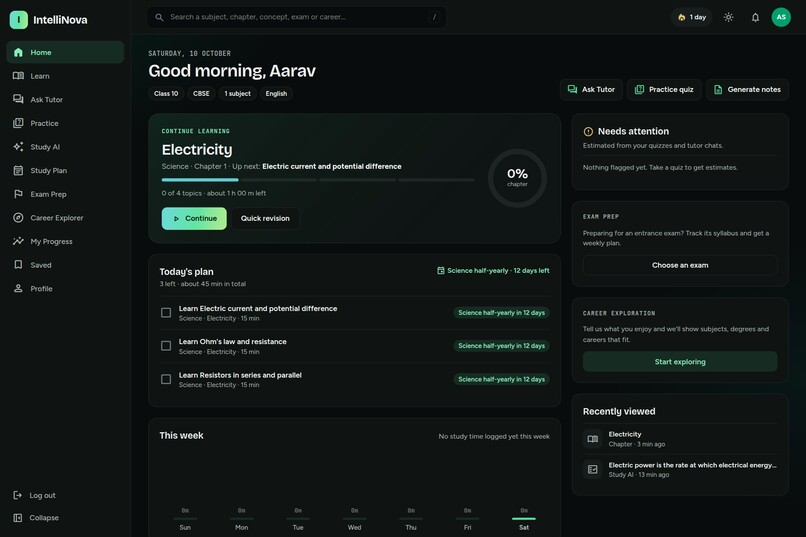Click the Profile person icon
The height and width of the screenshot is (537, 806).
click(19, 289)
